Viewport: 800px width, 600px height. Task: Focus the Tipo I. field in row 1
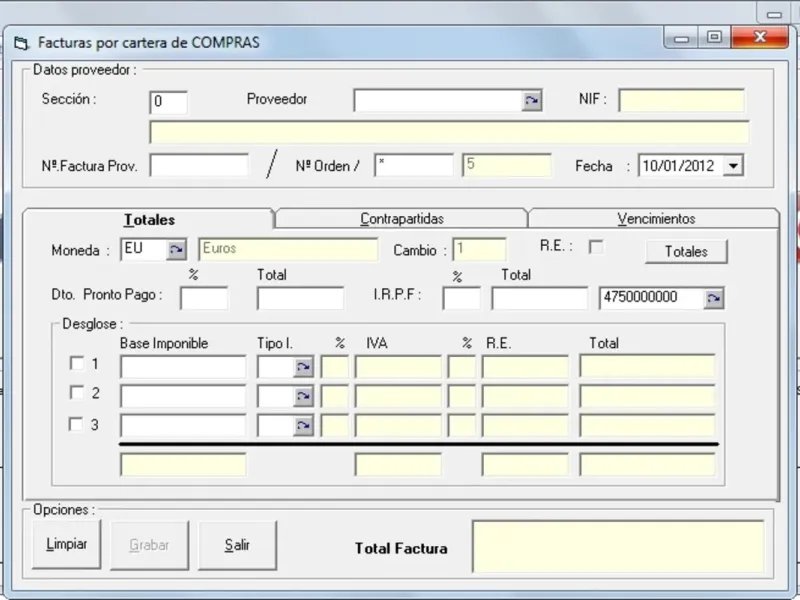point(276,366)
